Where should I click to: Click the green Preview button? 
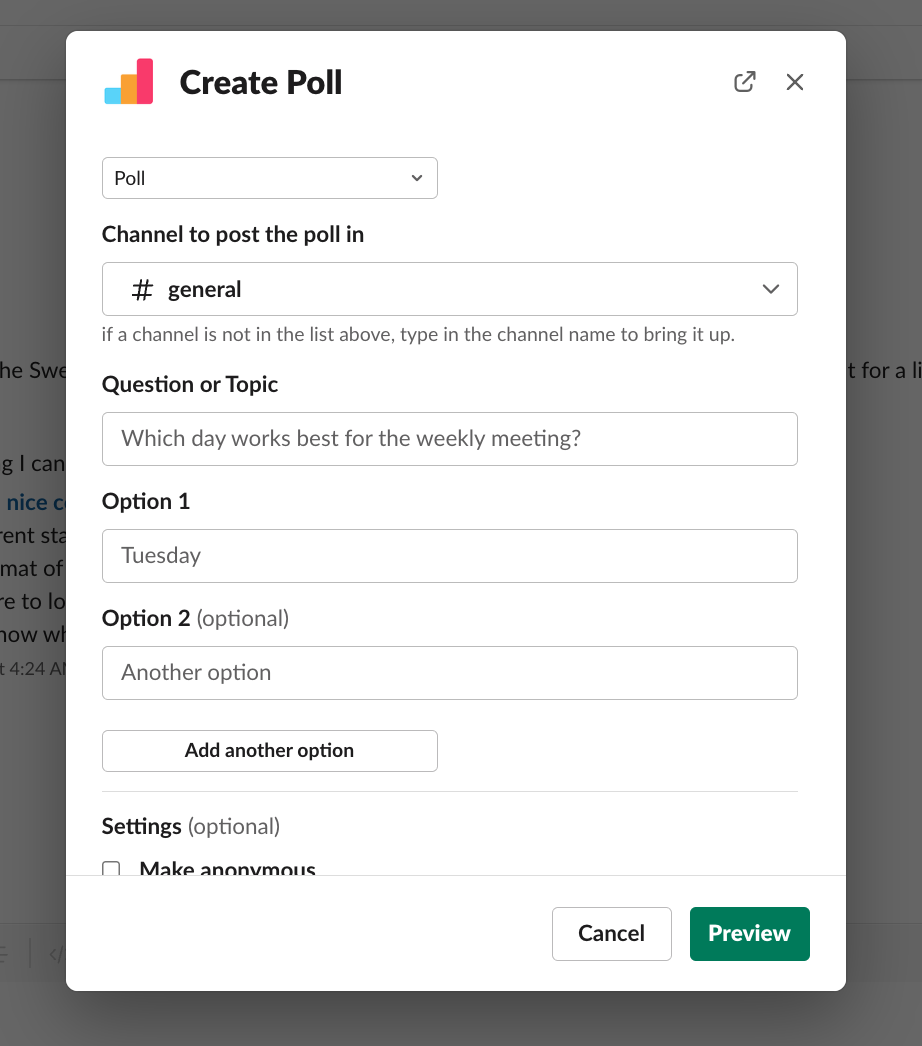(749, 933)
